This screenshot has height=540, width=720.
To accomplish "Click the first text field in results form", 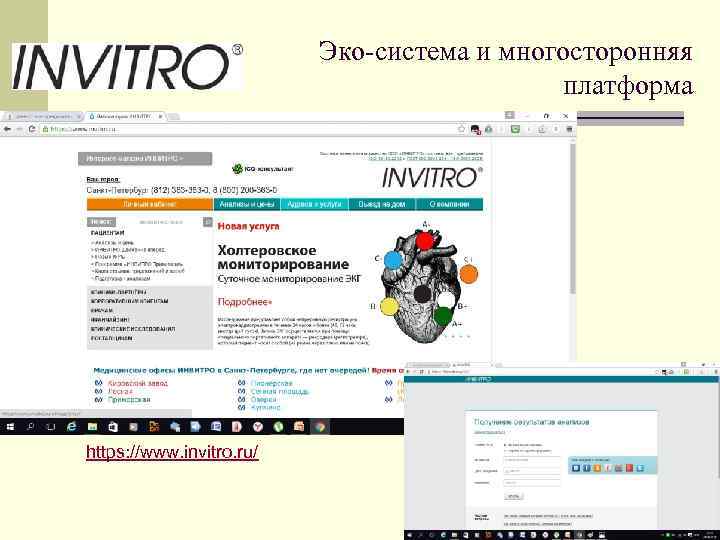I will coord(532,460).
